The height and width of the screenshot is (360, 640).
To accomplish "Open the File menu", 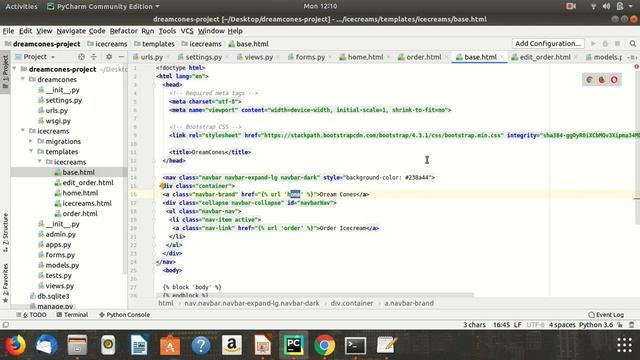I will coord(8,31).
